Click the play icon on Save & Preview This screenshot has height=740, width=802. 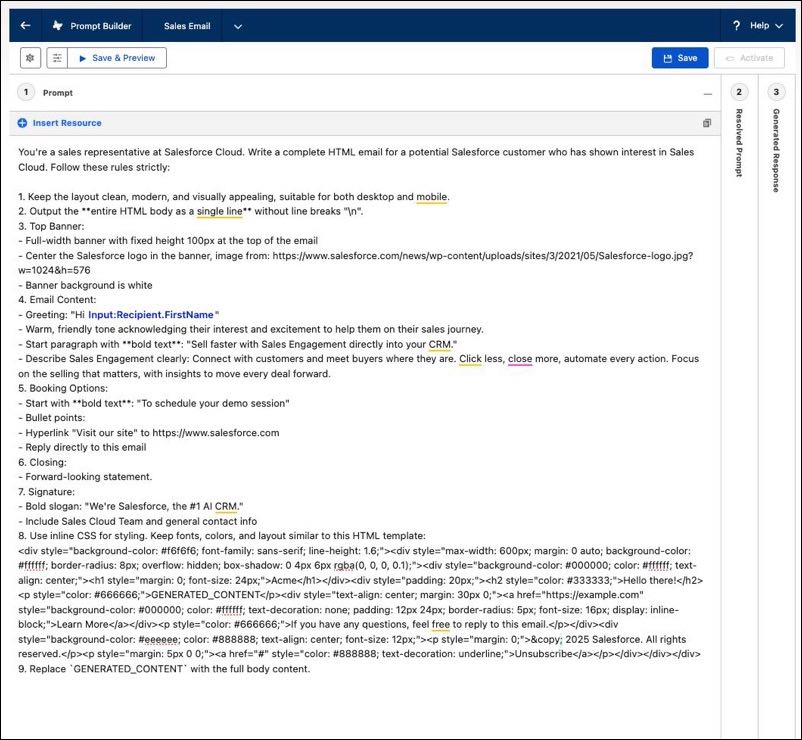pos(83,58)
